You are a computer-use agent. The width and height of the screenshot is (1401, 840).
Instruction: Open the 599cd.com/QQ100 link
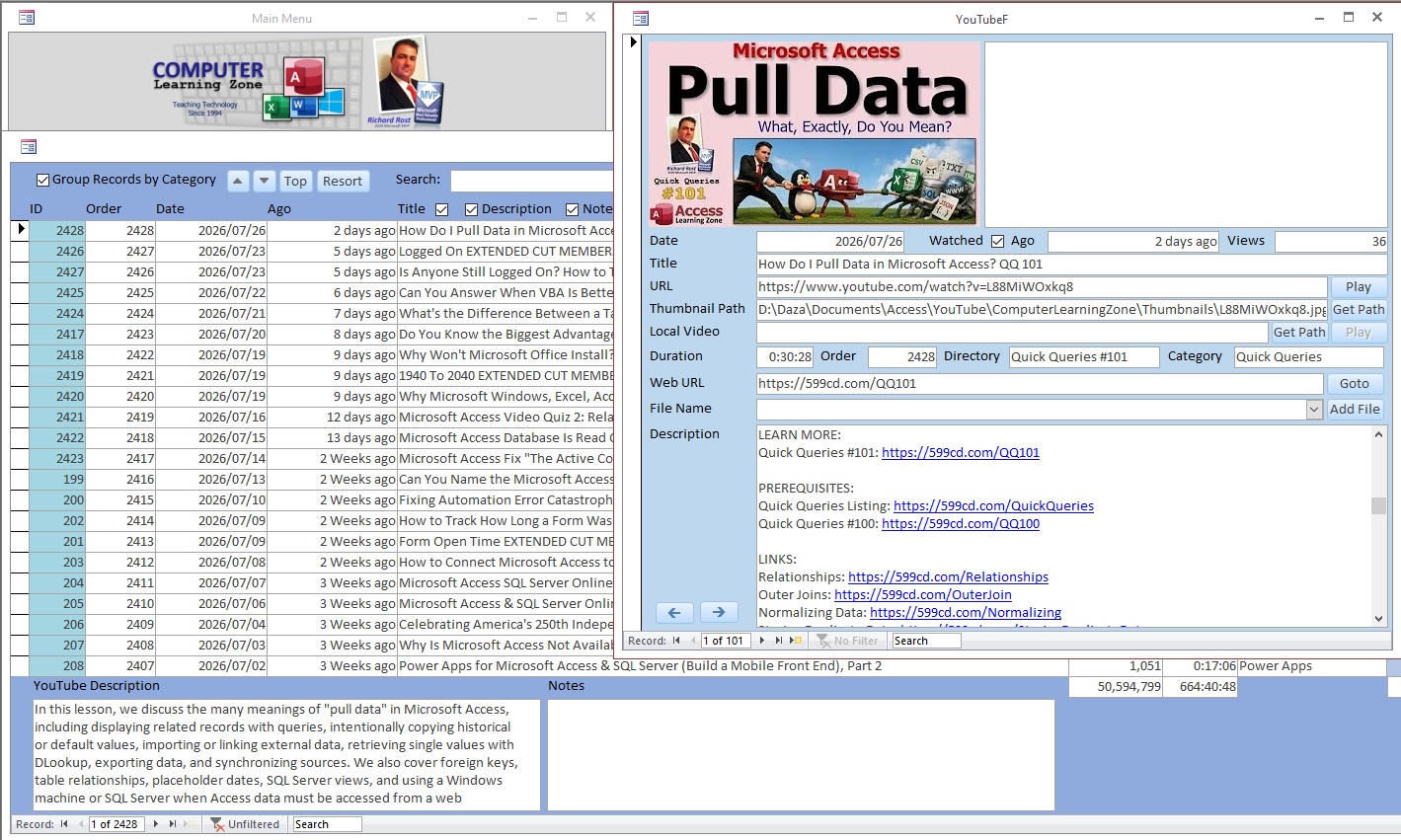point(960,524)
